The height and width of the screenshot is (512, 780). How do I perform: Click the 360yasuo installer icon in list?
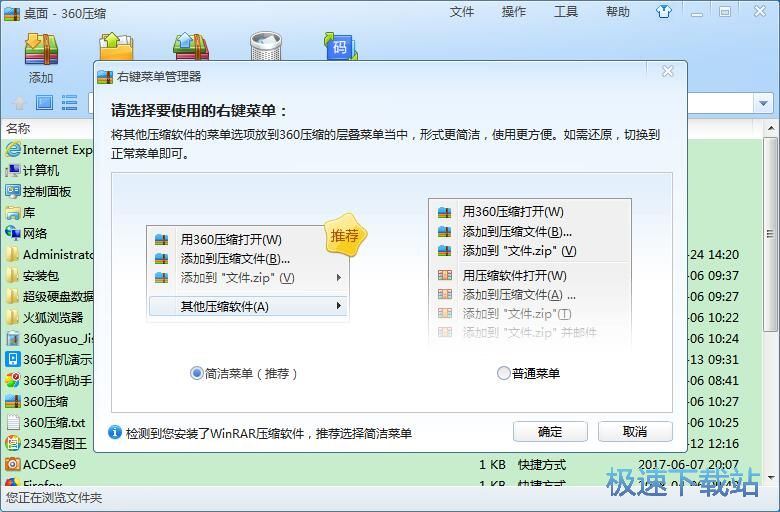[13, 338]
